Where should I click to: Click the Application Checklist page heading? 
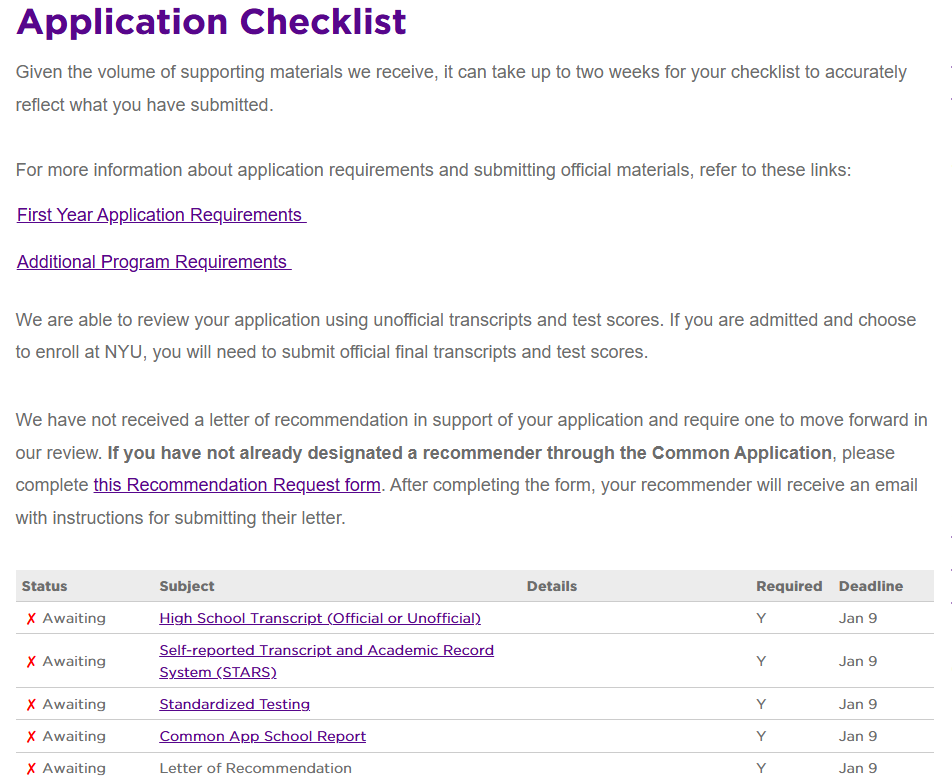point(212,22)
